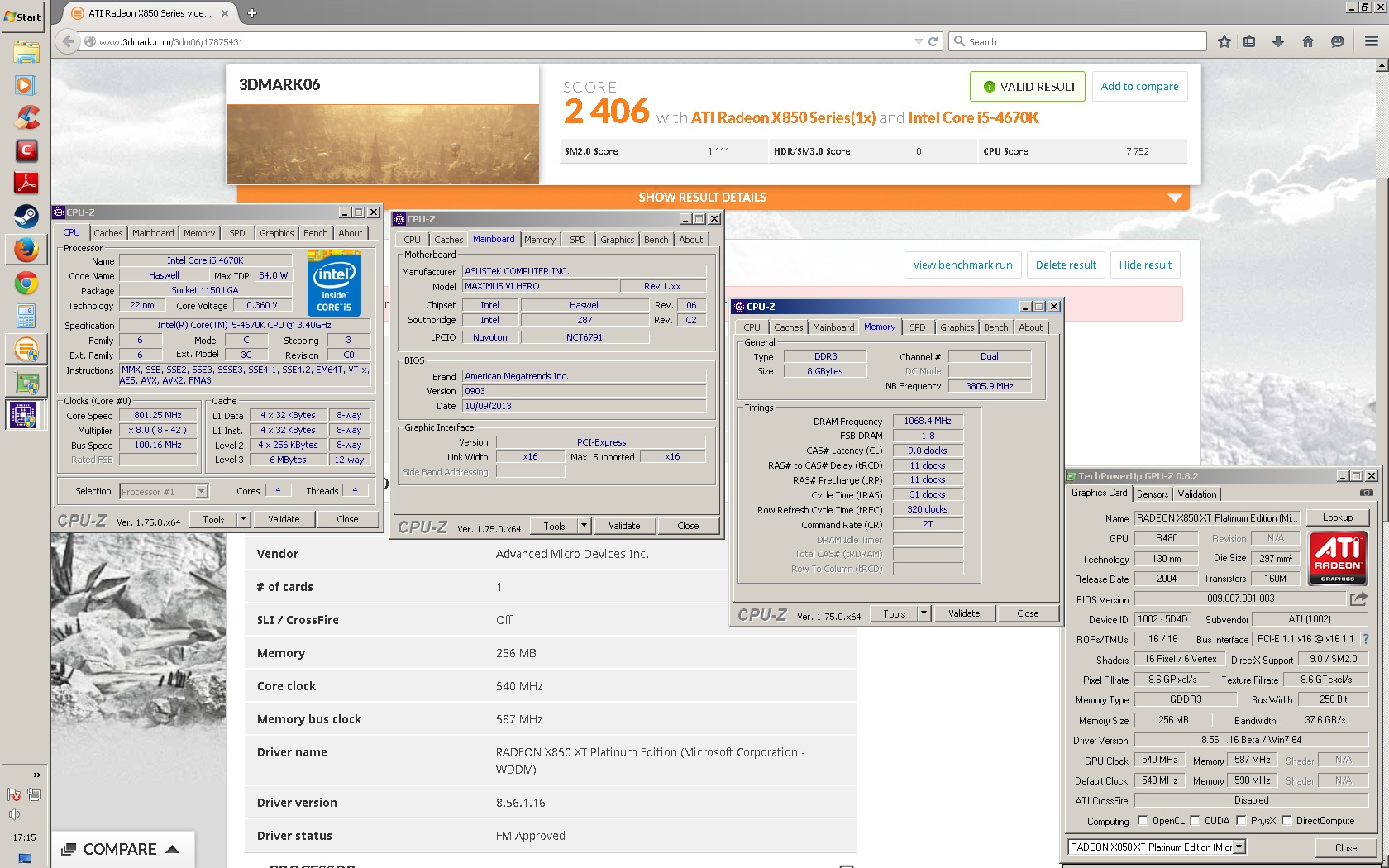1389x868 pixels.
Task: Open the Action Center flag tray icon
Action: (x=14, y=794)
